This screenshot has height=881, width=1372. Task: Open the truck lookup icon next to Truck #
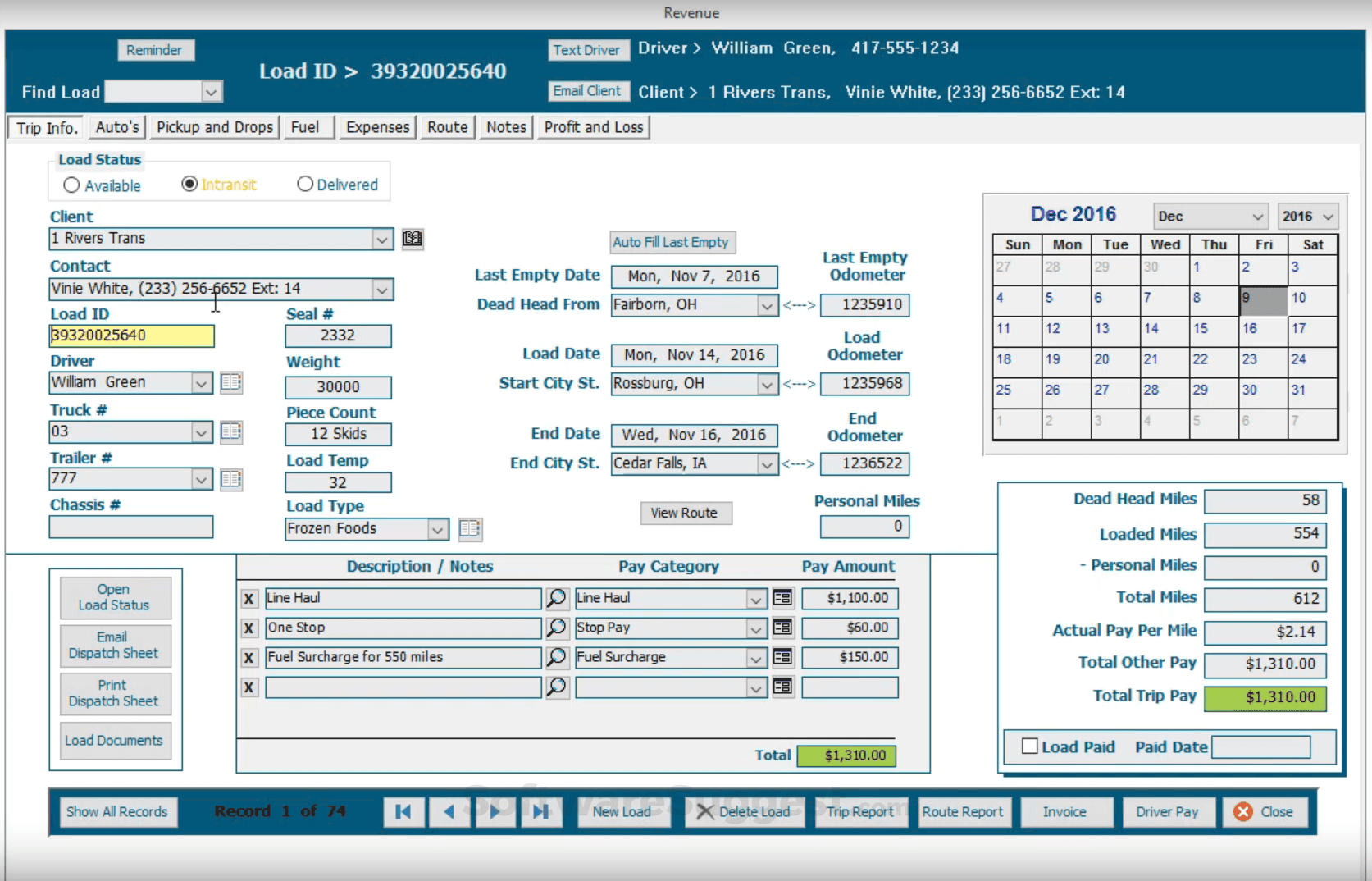click(x=231, y=432)
